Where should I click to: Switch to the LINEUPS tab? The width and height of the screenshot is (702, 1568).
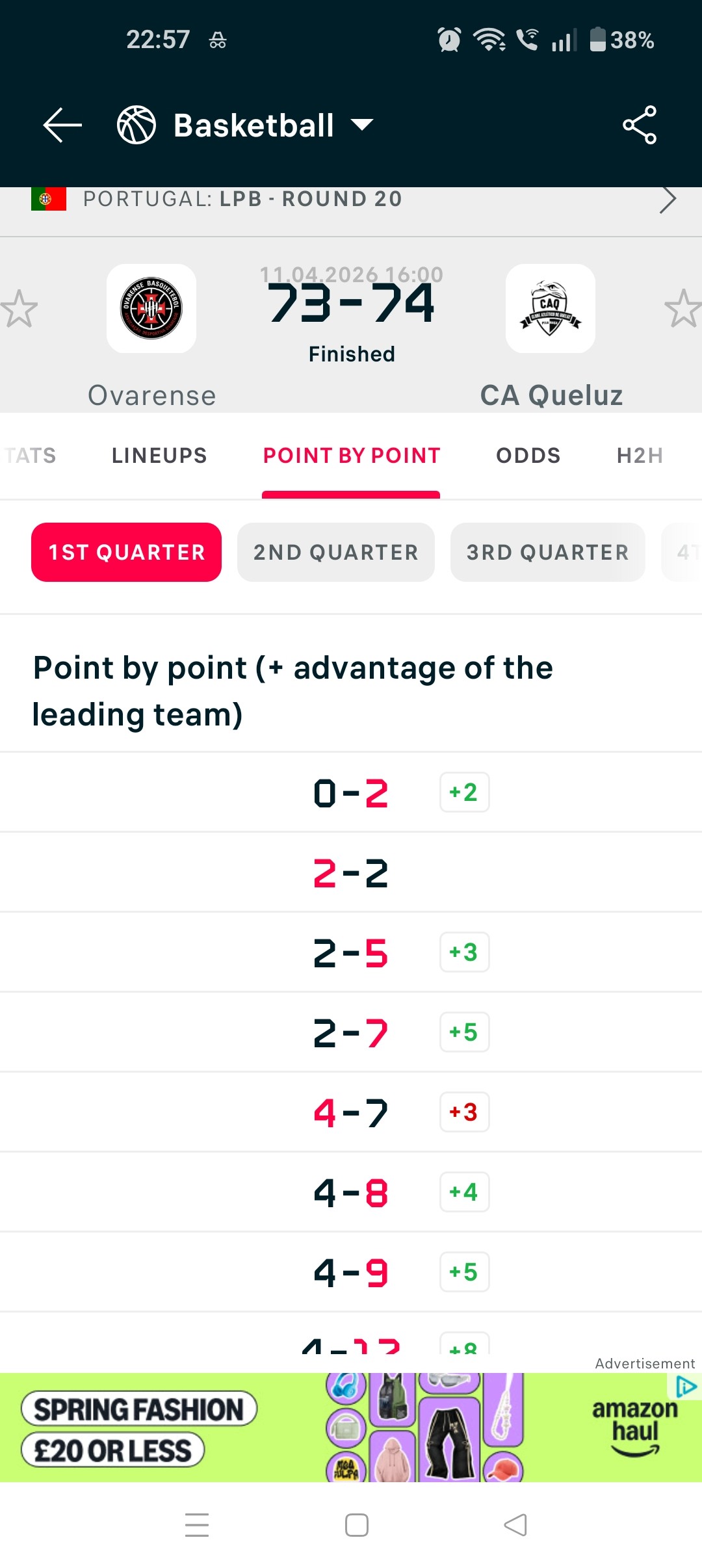(x=159, y=456)
